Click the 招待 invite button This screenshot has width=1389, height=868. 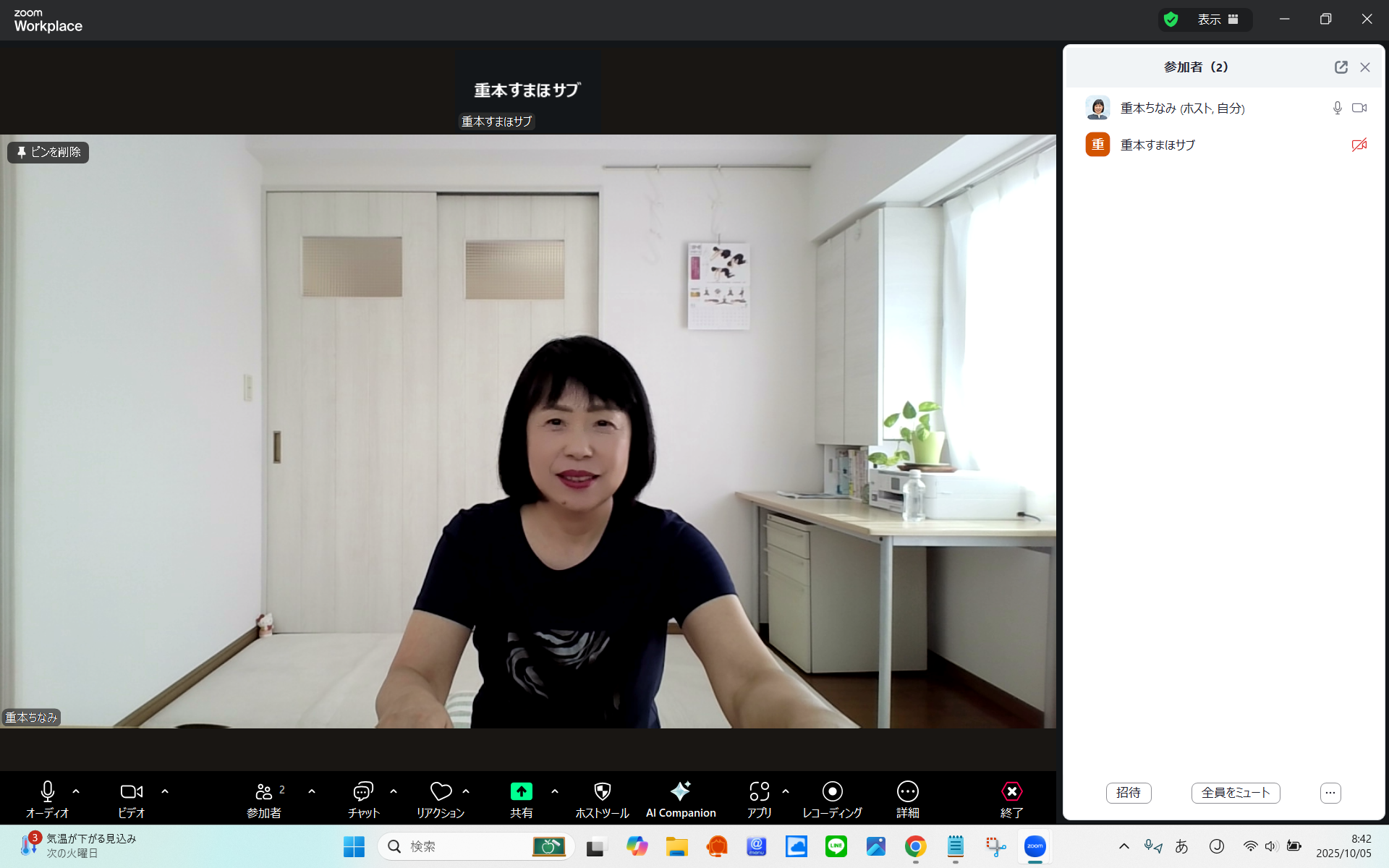[x=1128, y=793]
